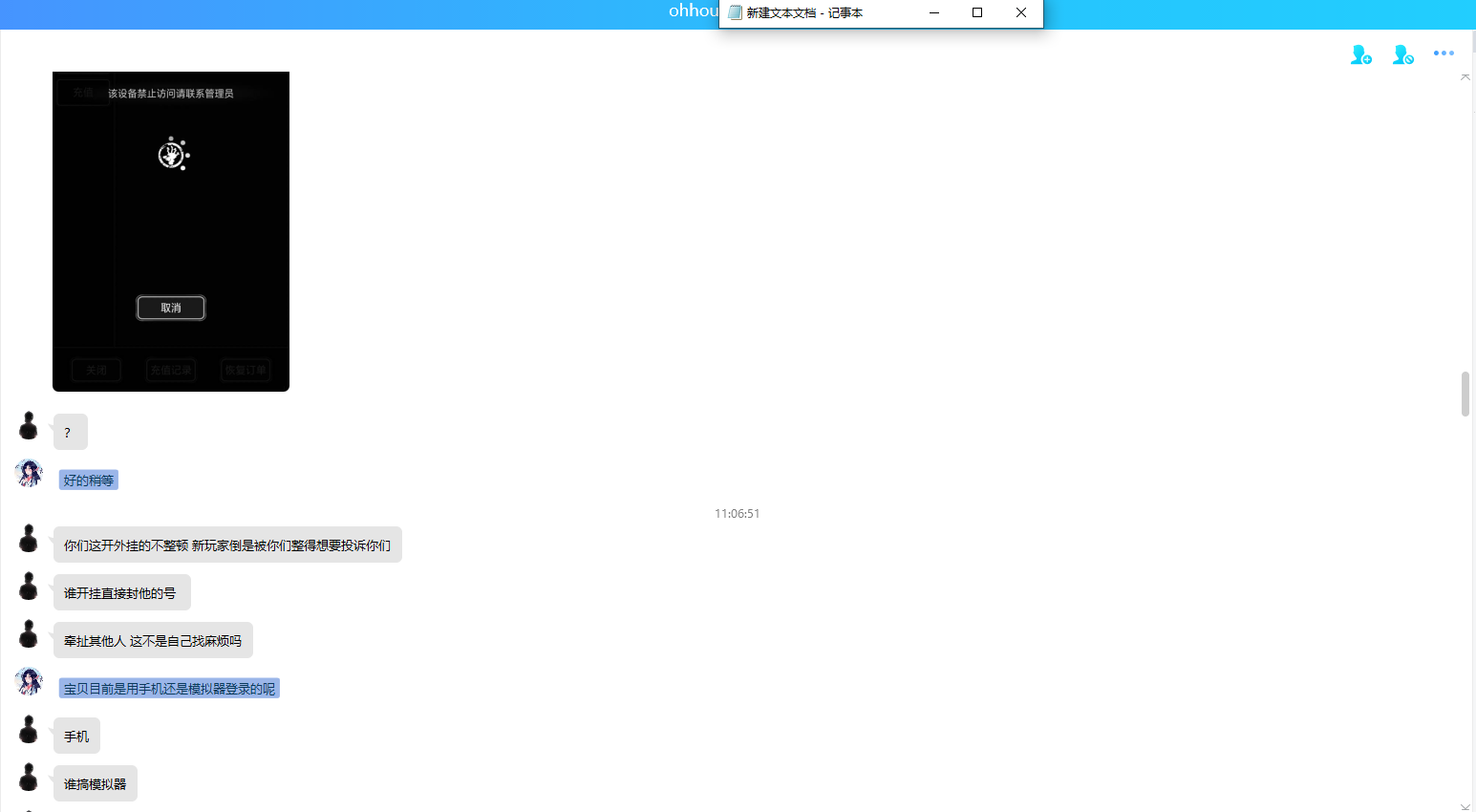Click the scroll-up arrow of chat scrollbar
The width and height of the screenshot is (1476, 812).
[x=1465, y=76]
